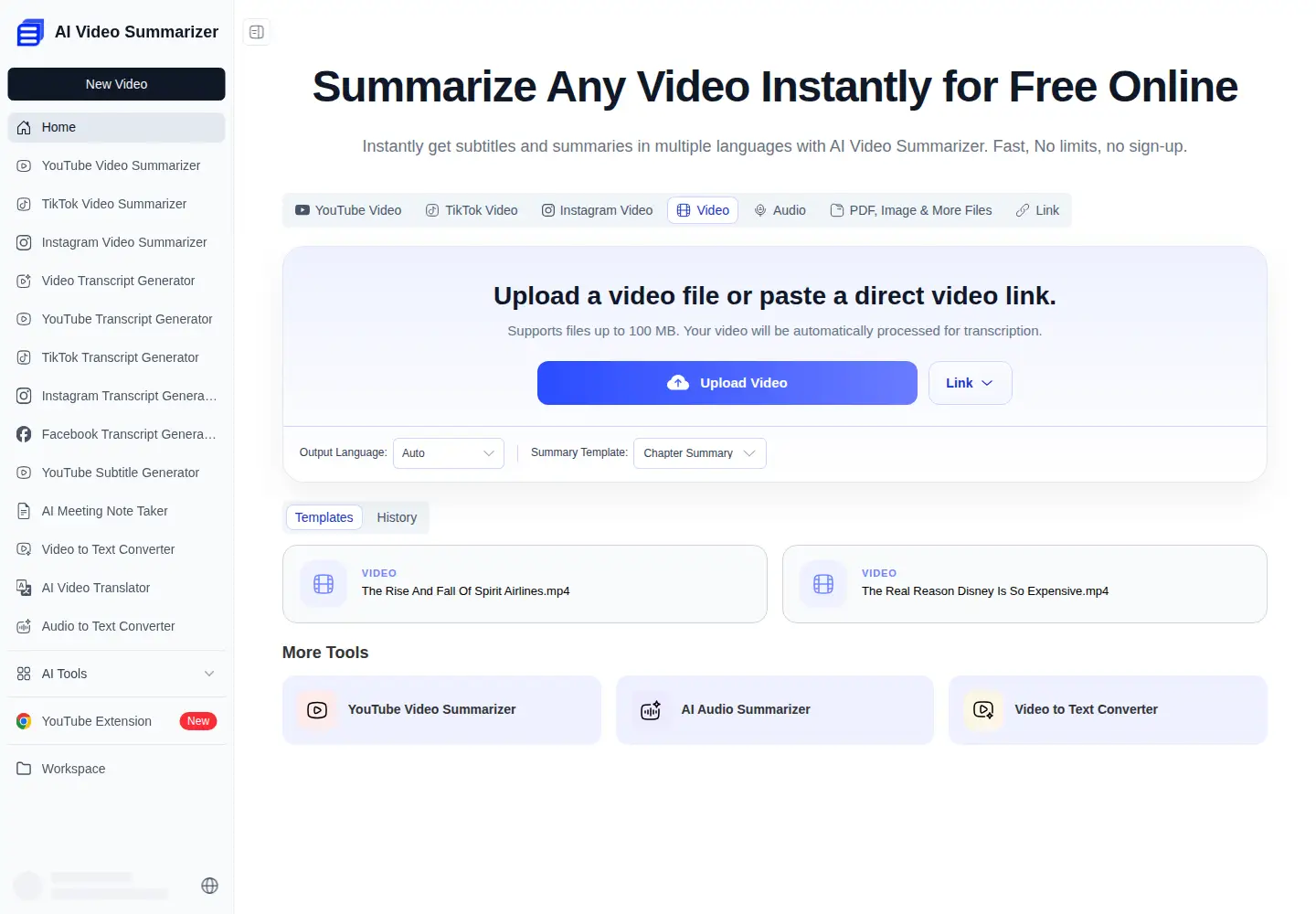Click the Workspace folder icon
Image resolution: width=1316 pixels, height=914 pixels.
tap(24, 769)
